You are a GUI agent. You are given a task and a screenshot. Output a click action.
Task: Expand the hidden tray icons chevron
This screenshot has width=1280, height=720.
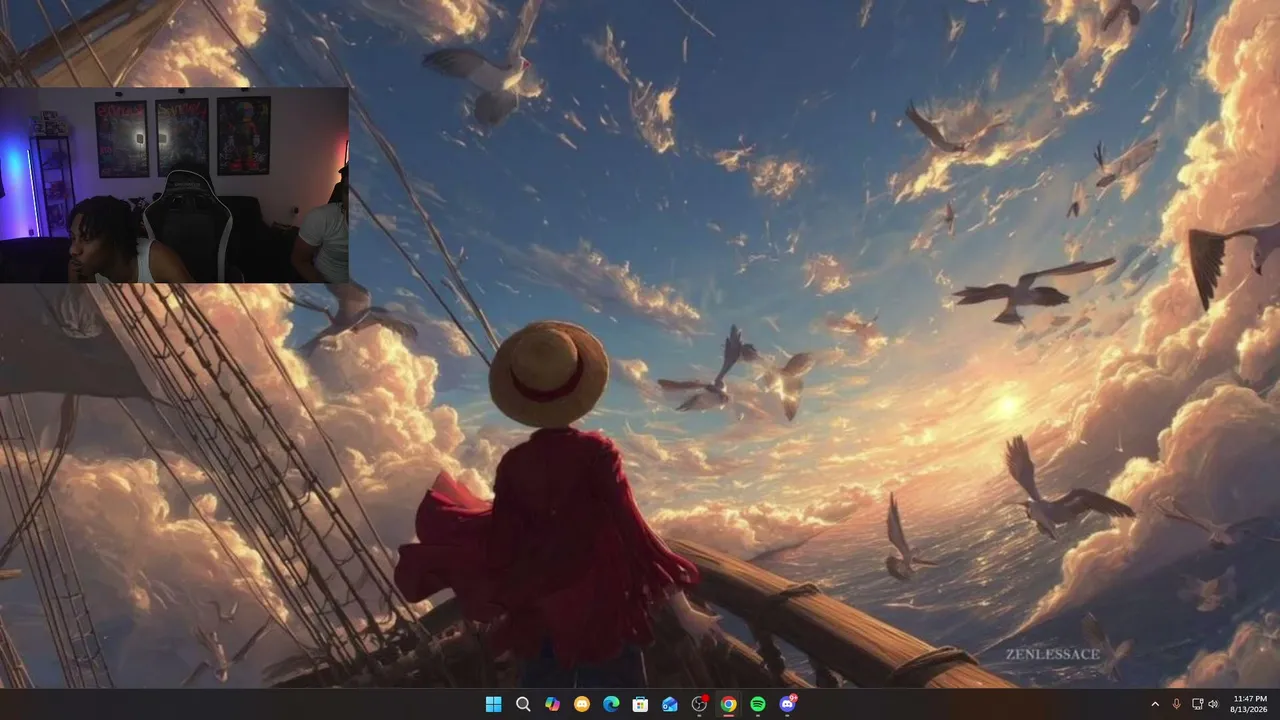[1155, 704]
